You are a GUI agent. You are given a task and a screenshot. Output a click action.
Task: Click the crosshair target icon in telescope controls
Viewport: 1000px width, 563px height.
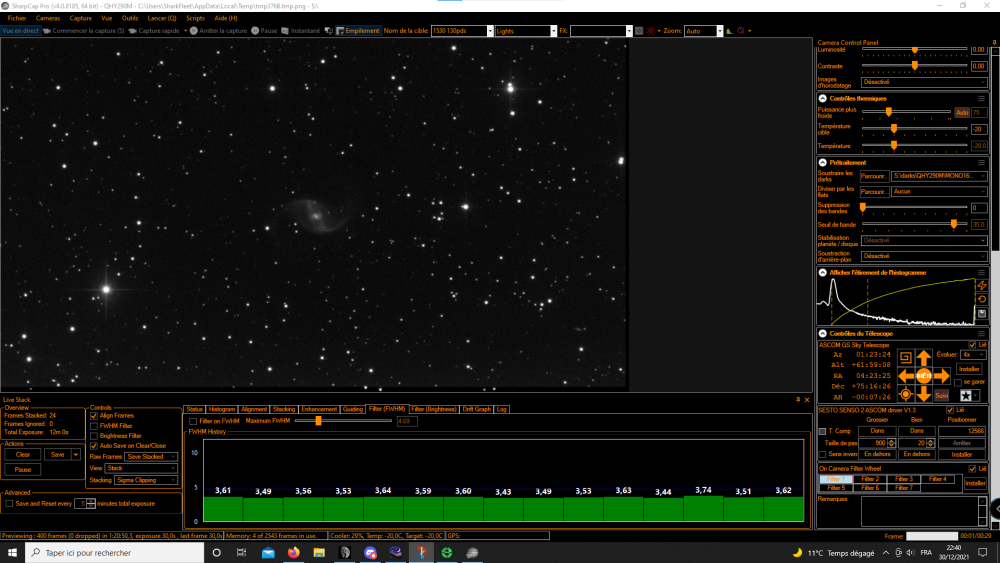click(905, 395)
